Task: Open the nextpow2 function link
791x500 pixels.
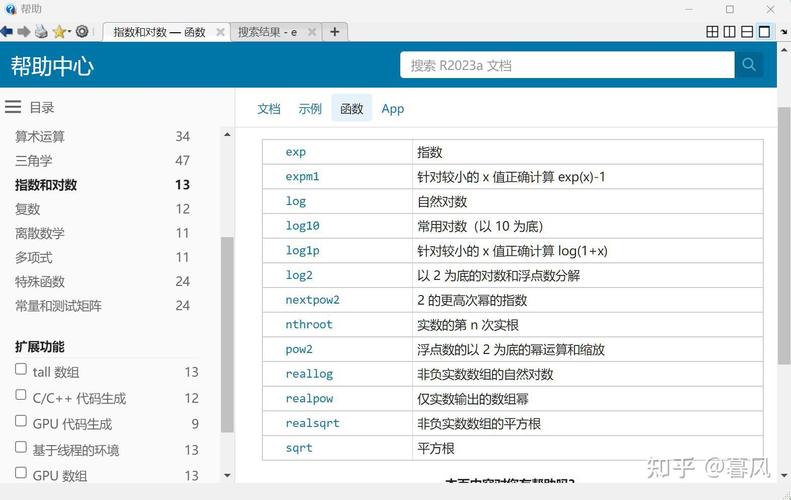Action: [x=312, y=300]
